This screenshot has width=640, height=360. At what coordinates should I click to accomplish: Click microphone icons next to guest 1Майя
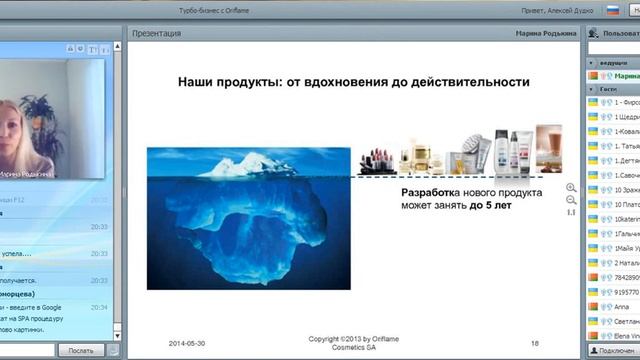pyautogui.click(x=607, y=248)
